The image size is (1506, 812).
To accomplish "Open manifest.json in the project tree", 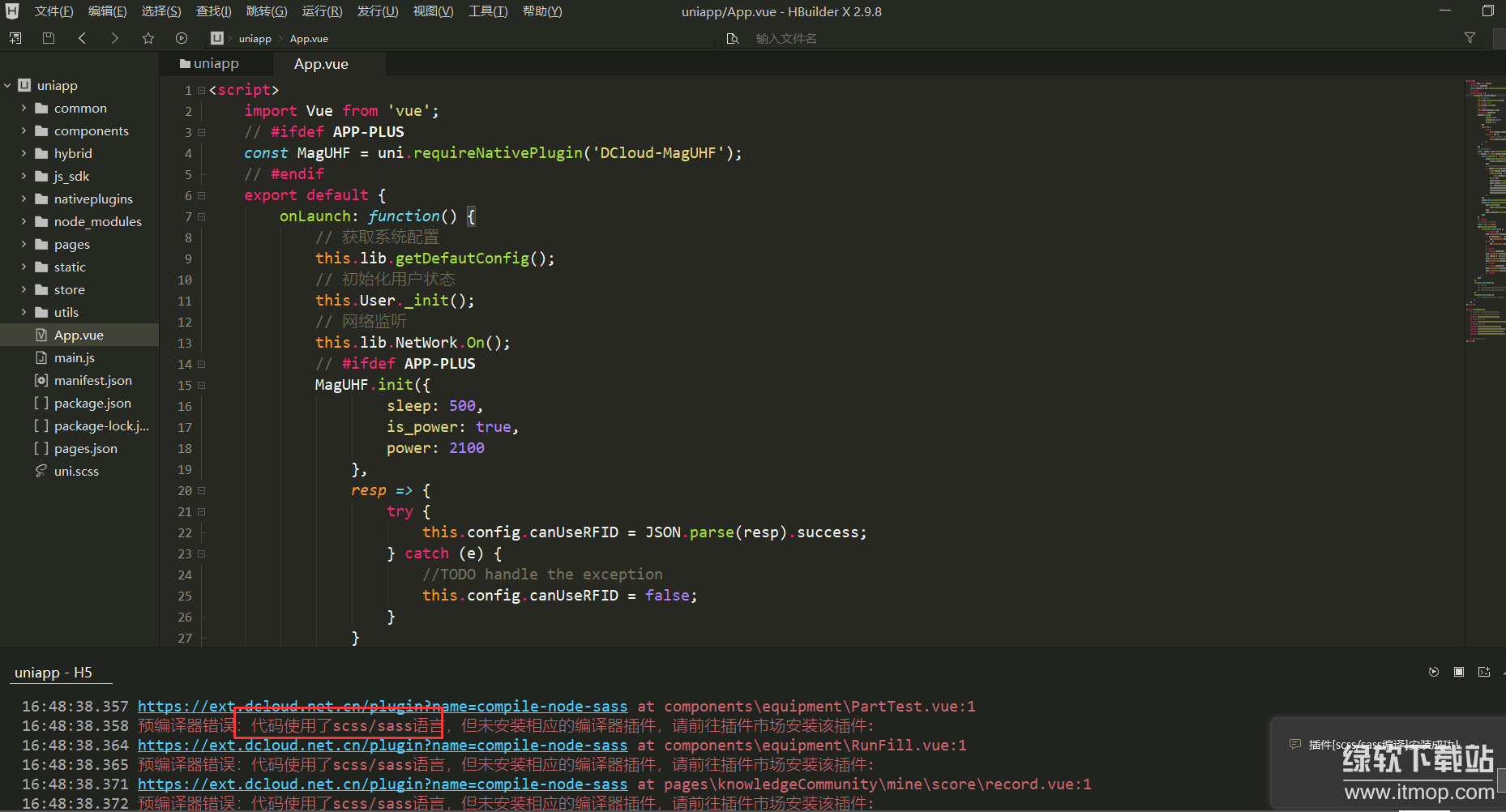I will pos(92,380).
